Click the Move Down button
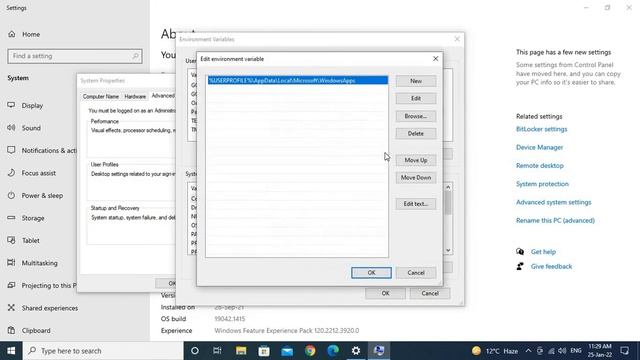Image resolution: width=640 pixels, height=360 pixels. (416, 178)
